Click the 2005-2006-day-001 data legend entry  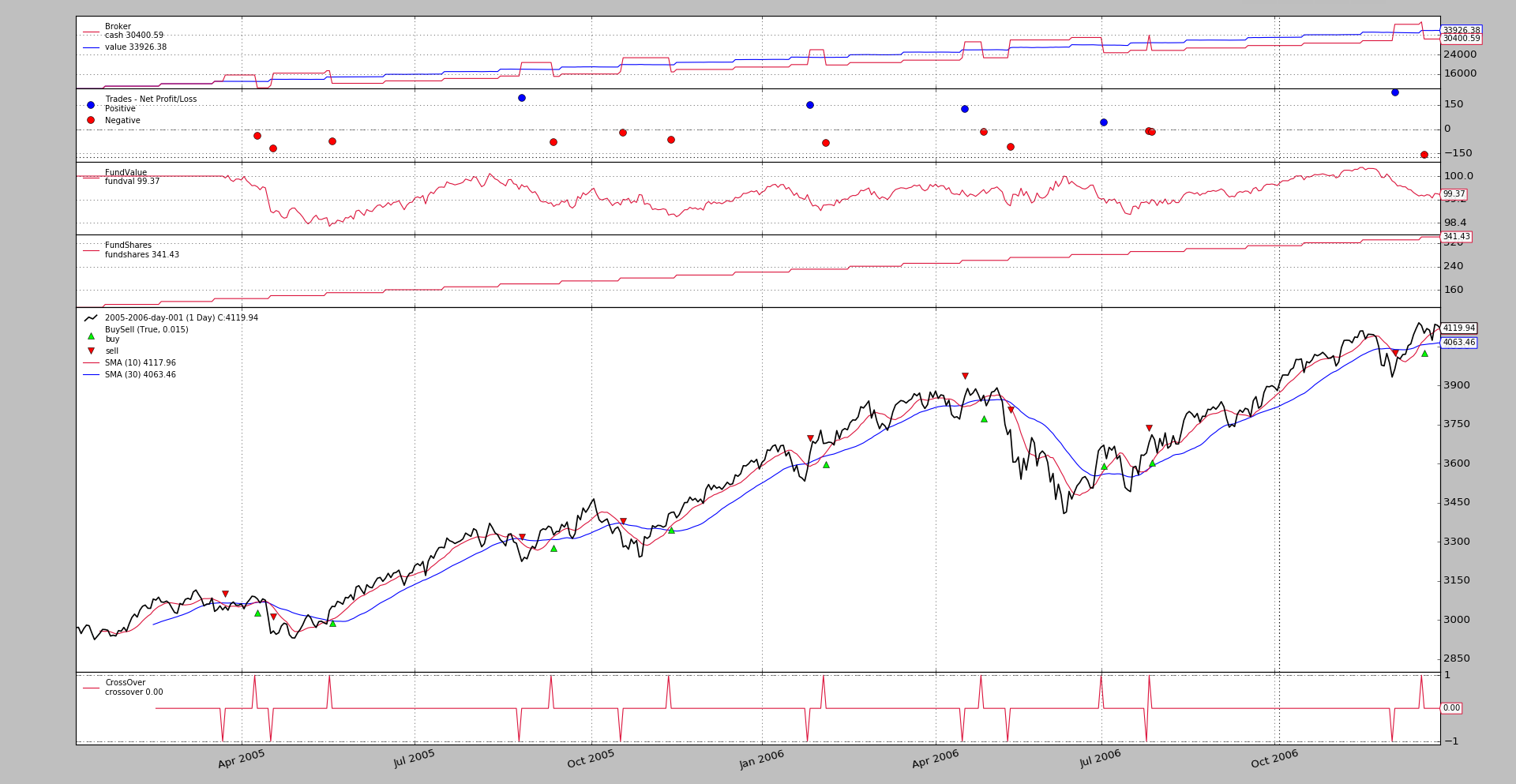[181, 318]
